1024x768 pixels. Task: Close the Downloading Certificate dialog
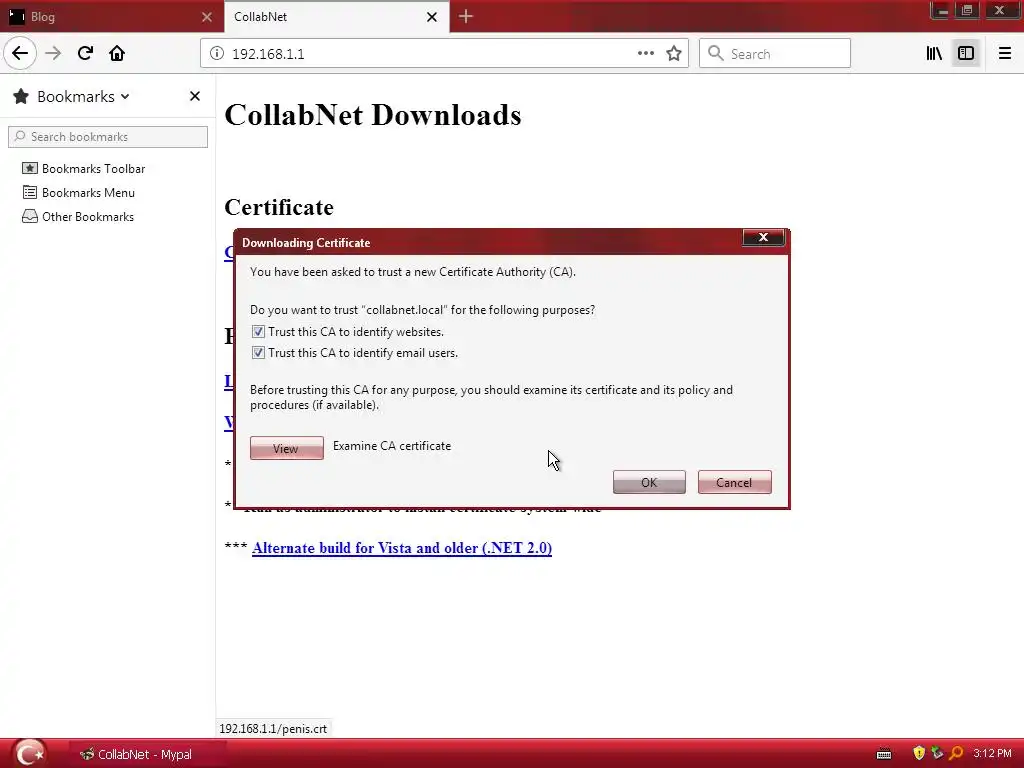coord(763,238)
